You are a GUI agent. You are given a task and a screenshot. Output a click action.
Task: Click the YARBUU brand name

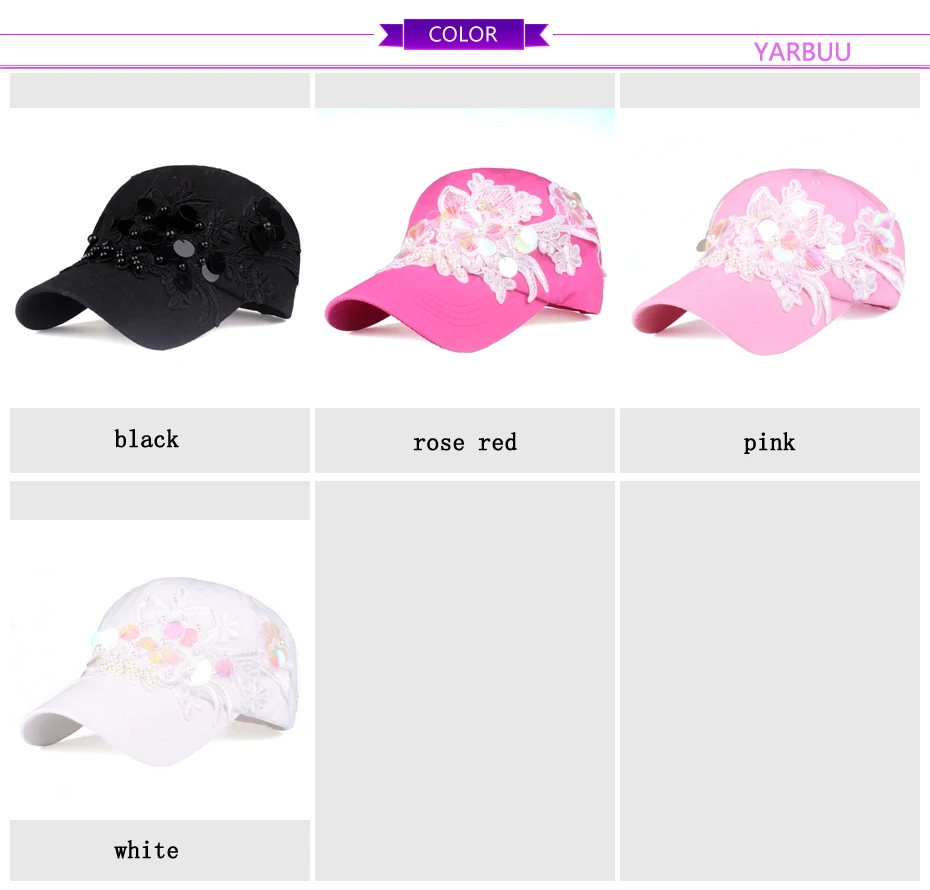(802, 52)
